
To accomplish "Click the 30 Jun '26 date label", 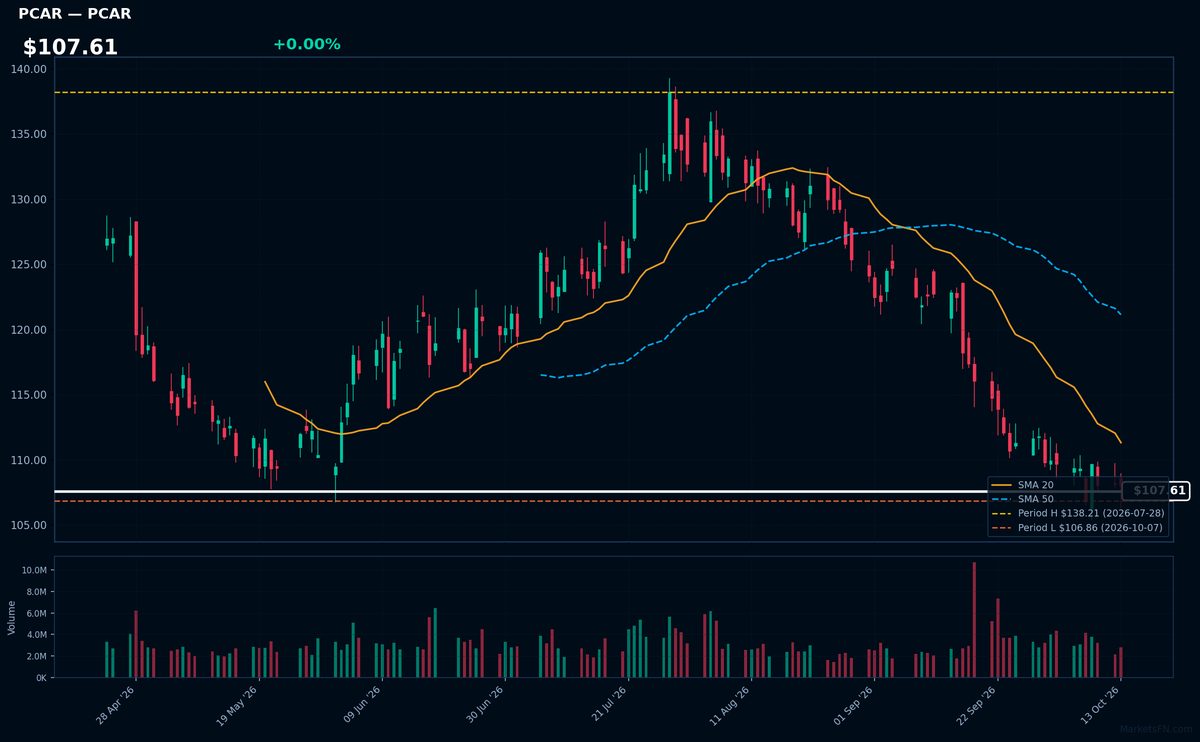I will click(x=484, y=706).
